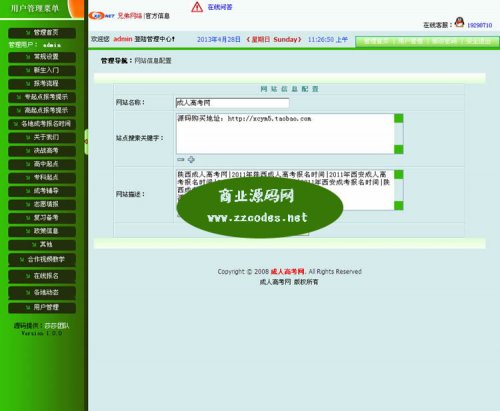Open the 在线问答 link
Viewport: 500px width, 411px height.
pos(220,7)
